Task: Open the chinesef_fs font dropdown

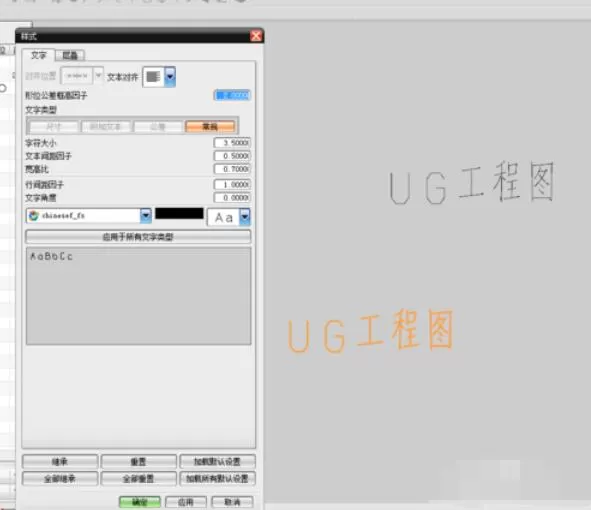Action: 145,216
